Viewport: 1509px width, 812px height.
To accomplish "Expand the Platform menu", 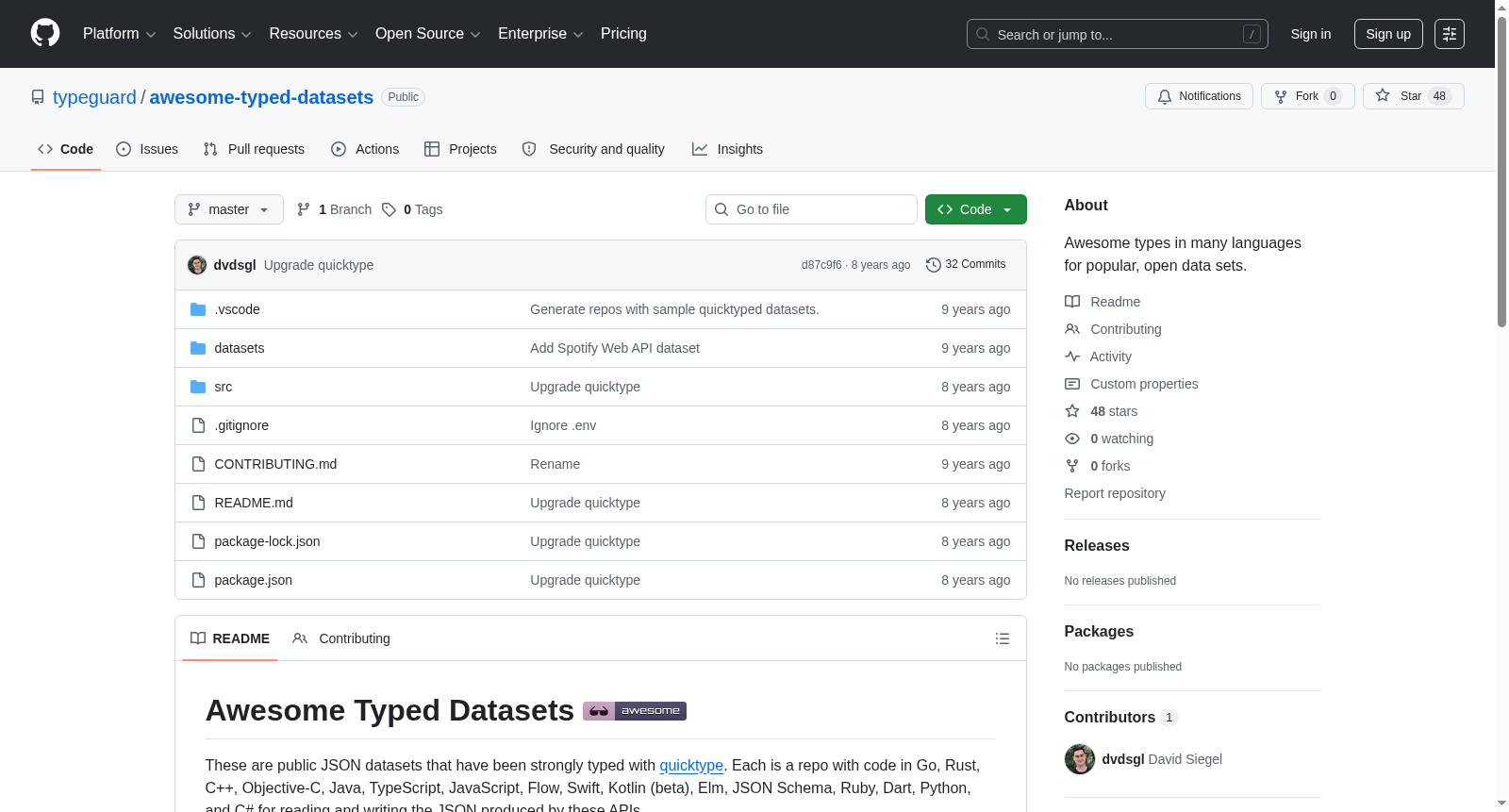I will (x=119, y=34).
